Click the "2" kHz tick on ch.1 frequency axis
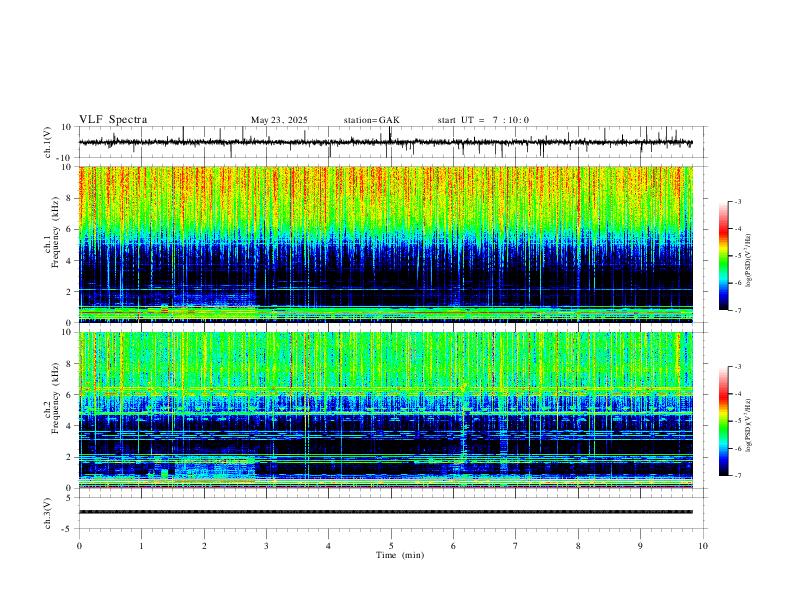 (x=69, y=291)
